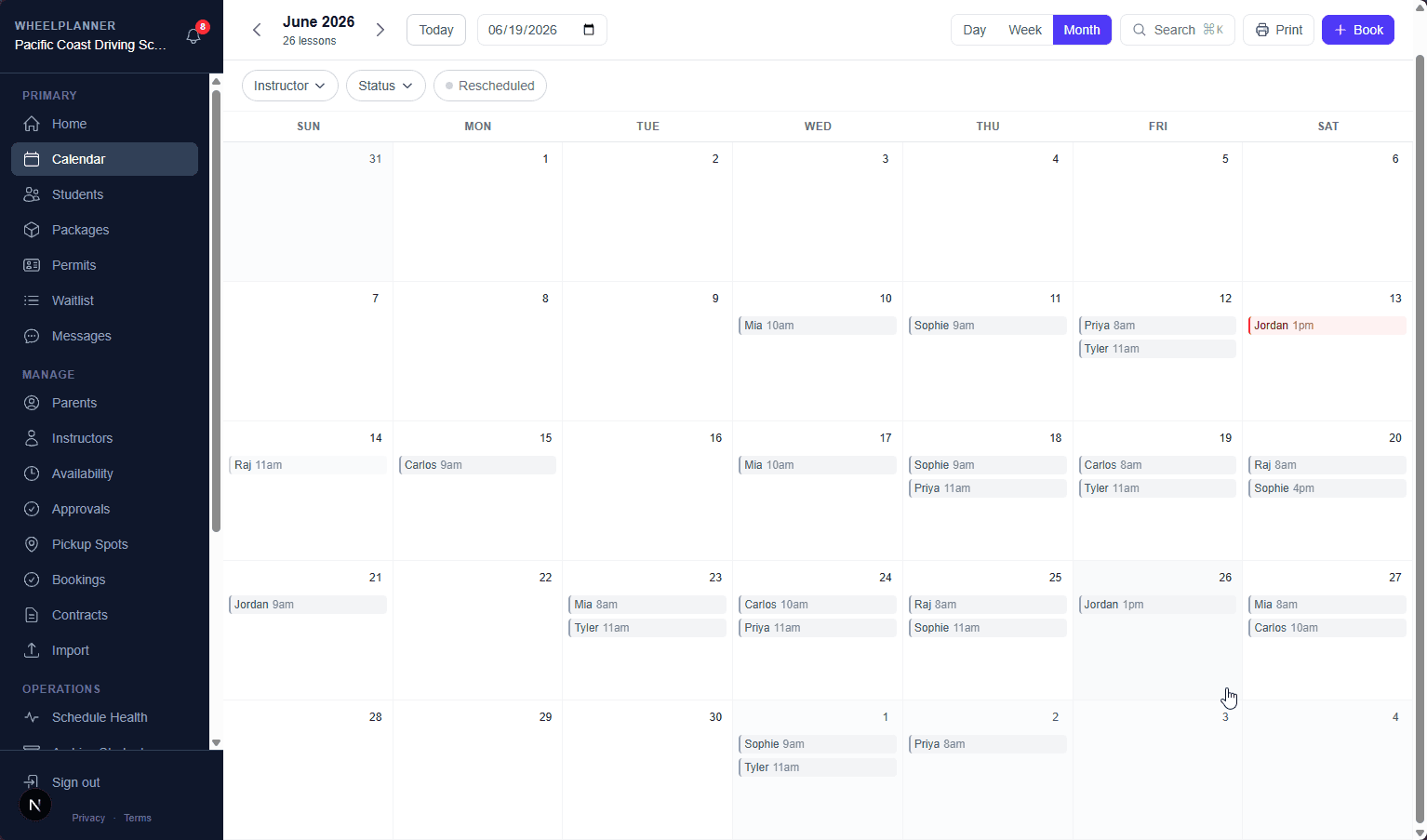The width and height of the screenshot is (1427, 840).
Task: Click the 06/19/2026 date field
Action: coord(542,30)
